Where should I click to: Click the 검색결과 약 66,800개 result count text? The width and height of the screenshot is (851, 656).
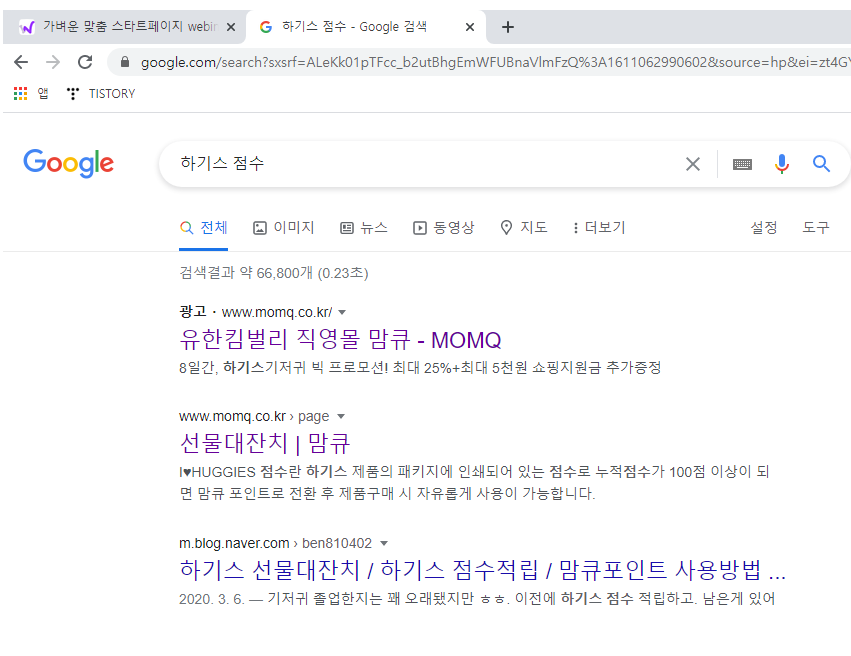(274, 272)
